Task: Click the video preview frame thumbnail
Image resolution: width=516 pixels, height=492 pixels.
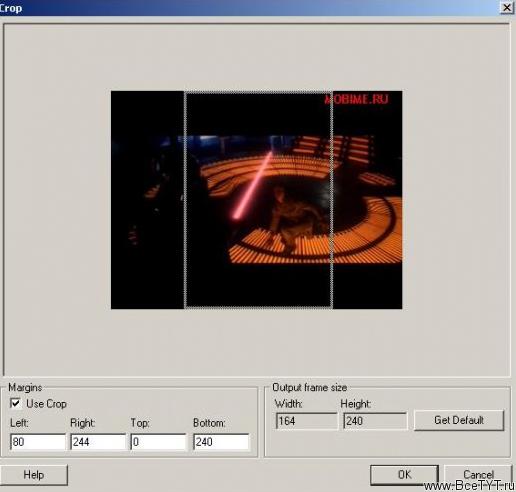Action: 257,200
